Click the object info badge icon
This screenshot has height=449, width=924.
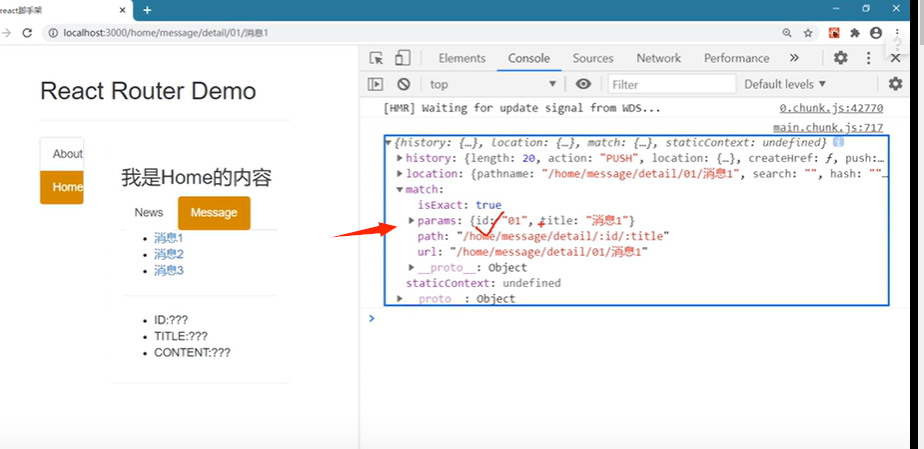pyautogui.click(x=839, y=142)
